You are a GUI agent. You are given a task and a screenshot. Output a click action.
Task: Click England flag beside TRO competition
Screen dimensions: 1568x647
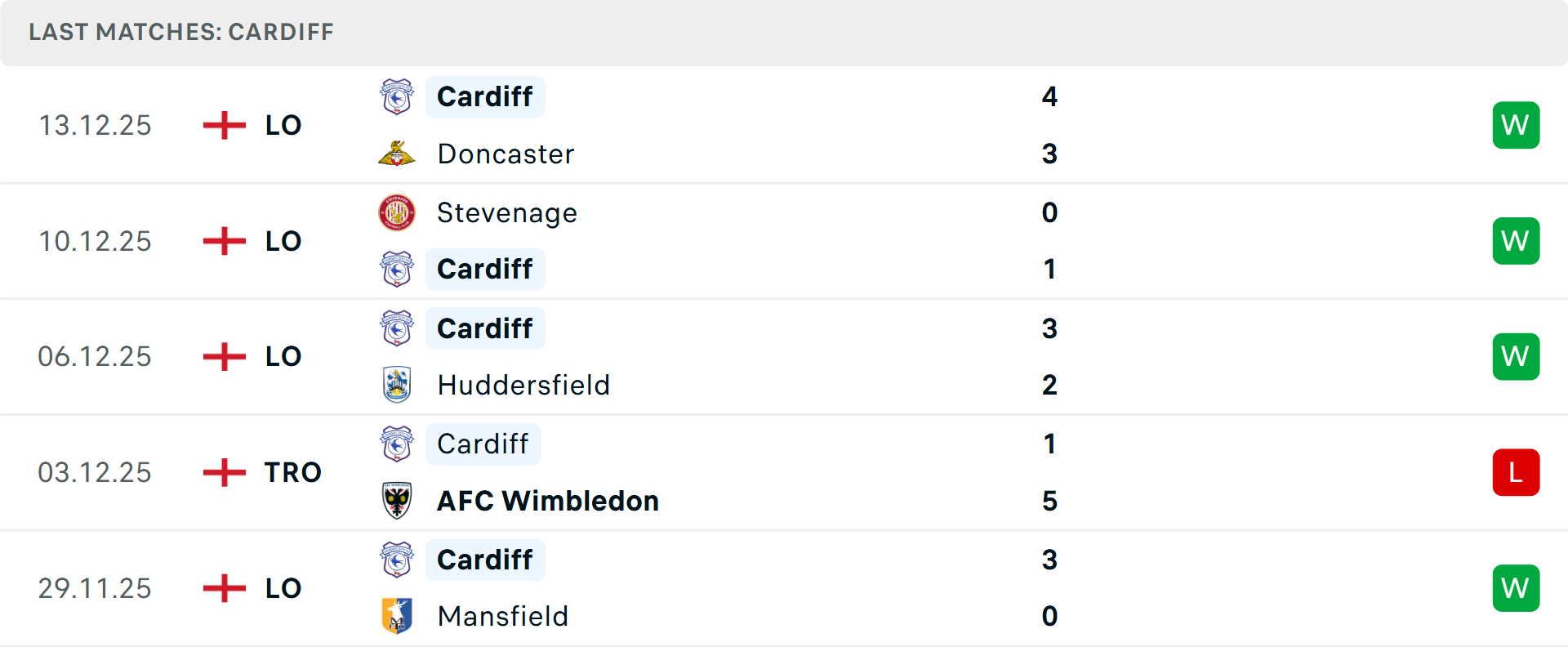tap(224, 472)
